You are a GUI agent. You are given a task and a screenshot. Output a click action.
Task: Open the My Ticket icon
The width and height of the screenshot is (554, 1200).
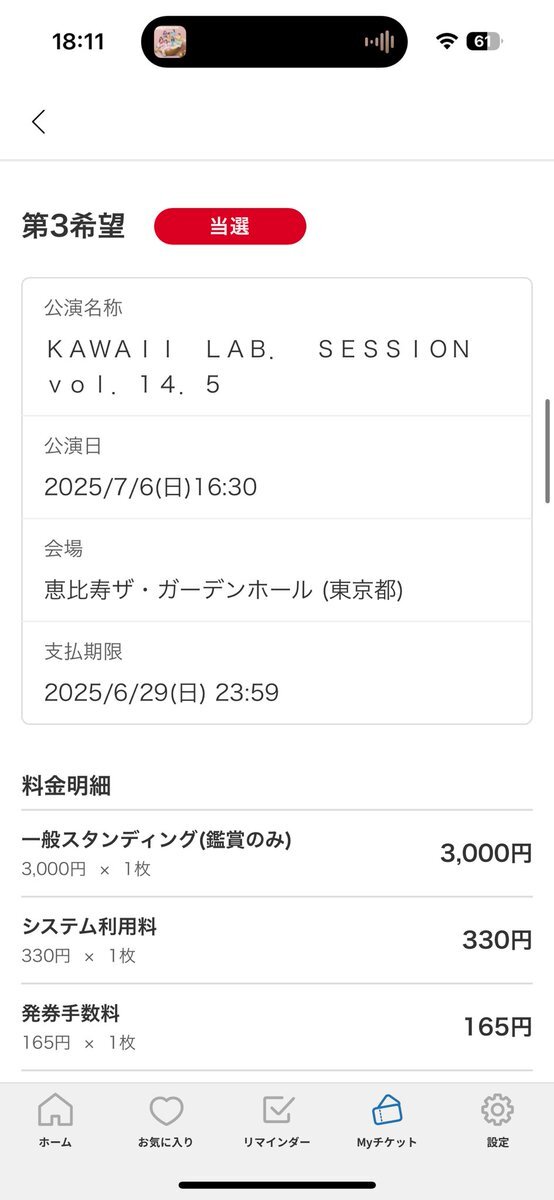click(x=387, y=1110)
